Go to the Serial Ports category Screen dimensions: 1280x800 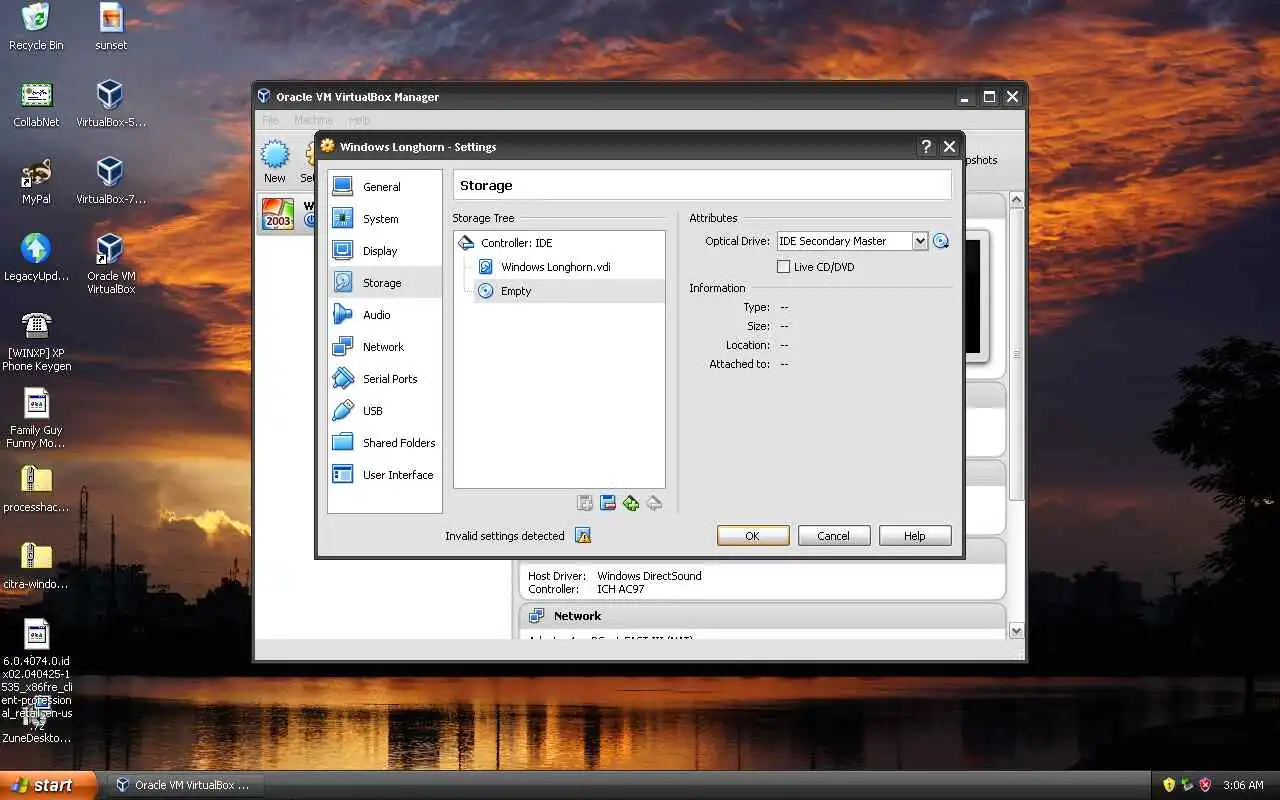[384, 379]
